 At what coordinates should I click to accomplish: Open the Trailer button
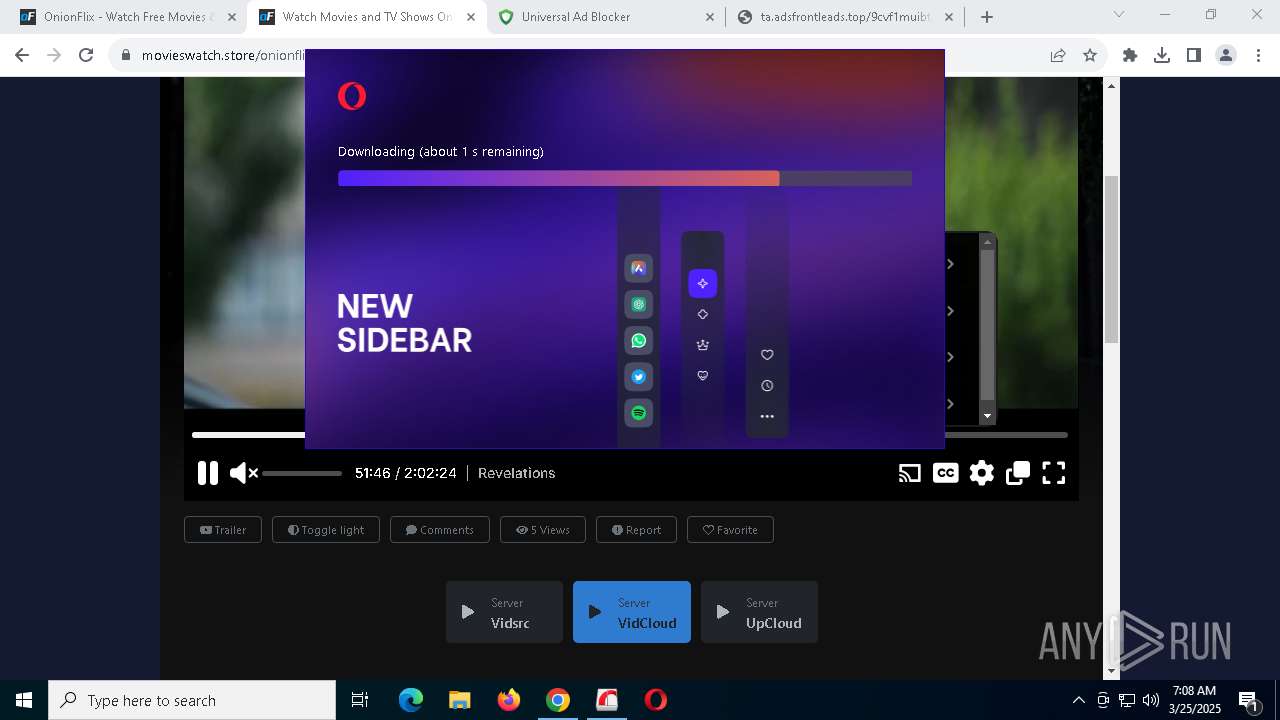point(223,530)
